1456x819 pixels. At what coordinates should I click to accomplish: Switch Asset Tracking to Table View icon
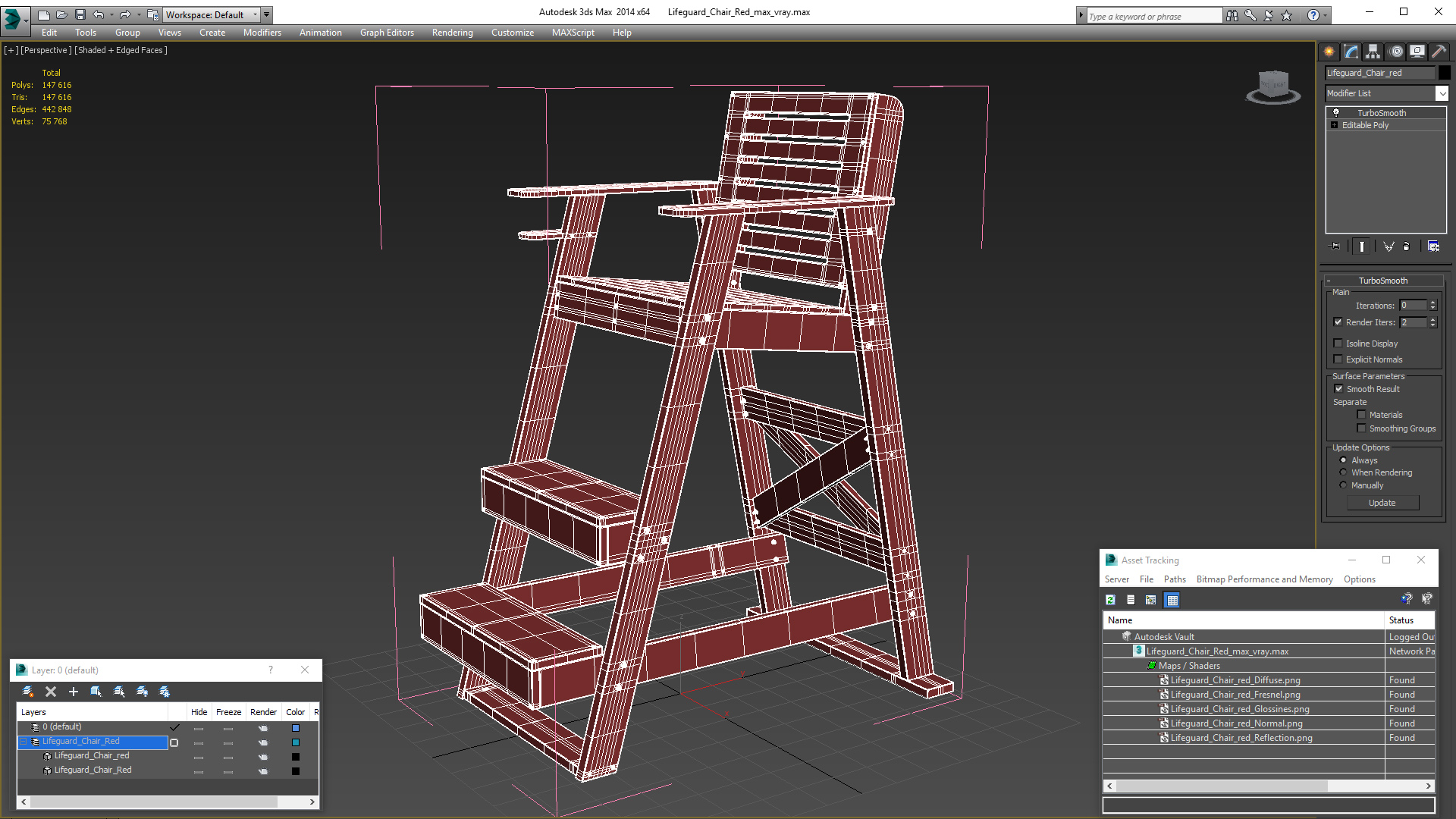[1172, 600]
